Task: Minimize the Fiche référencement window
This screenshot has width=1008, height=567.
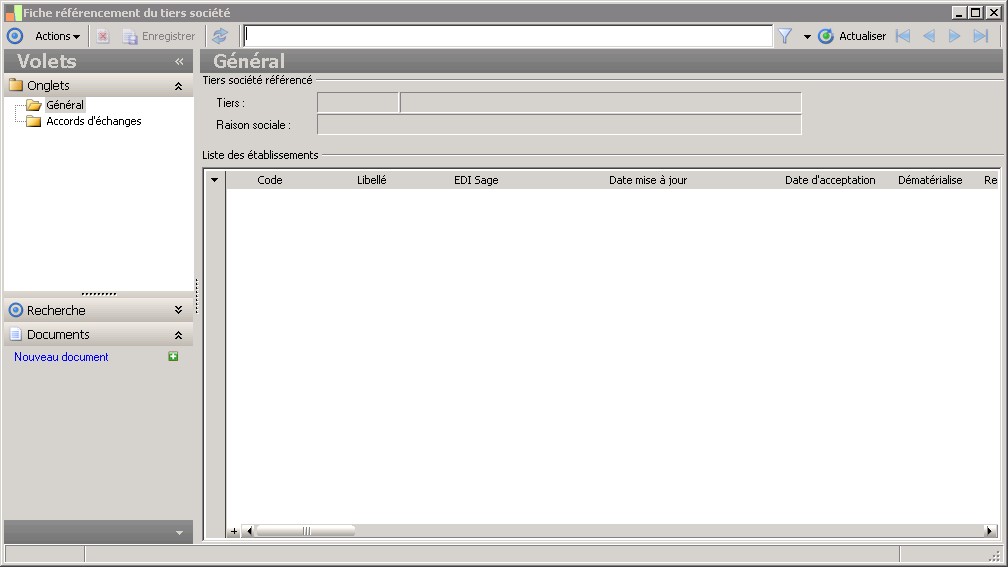Action: [959, 12]
